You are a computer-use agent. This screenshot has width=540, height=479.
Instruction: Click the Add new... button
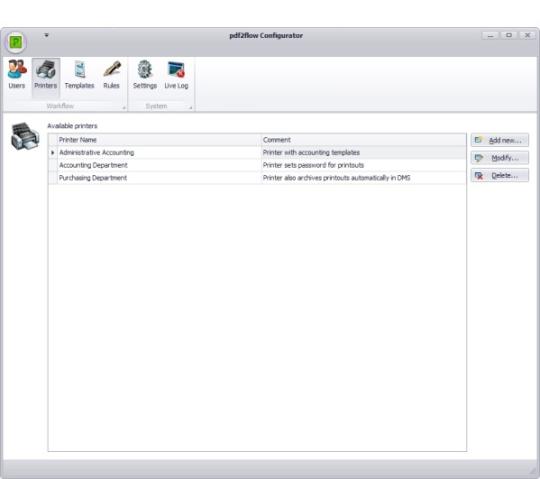[x=500, y=140]
